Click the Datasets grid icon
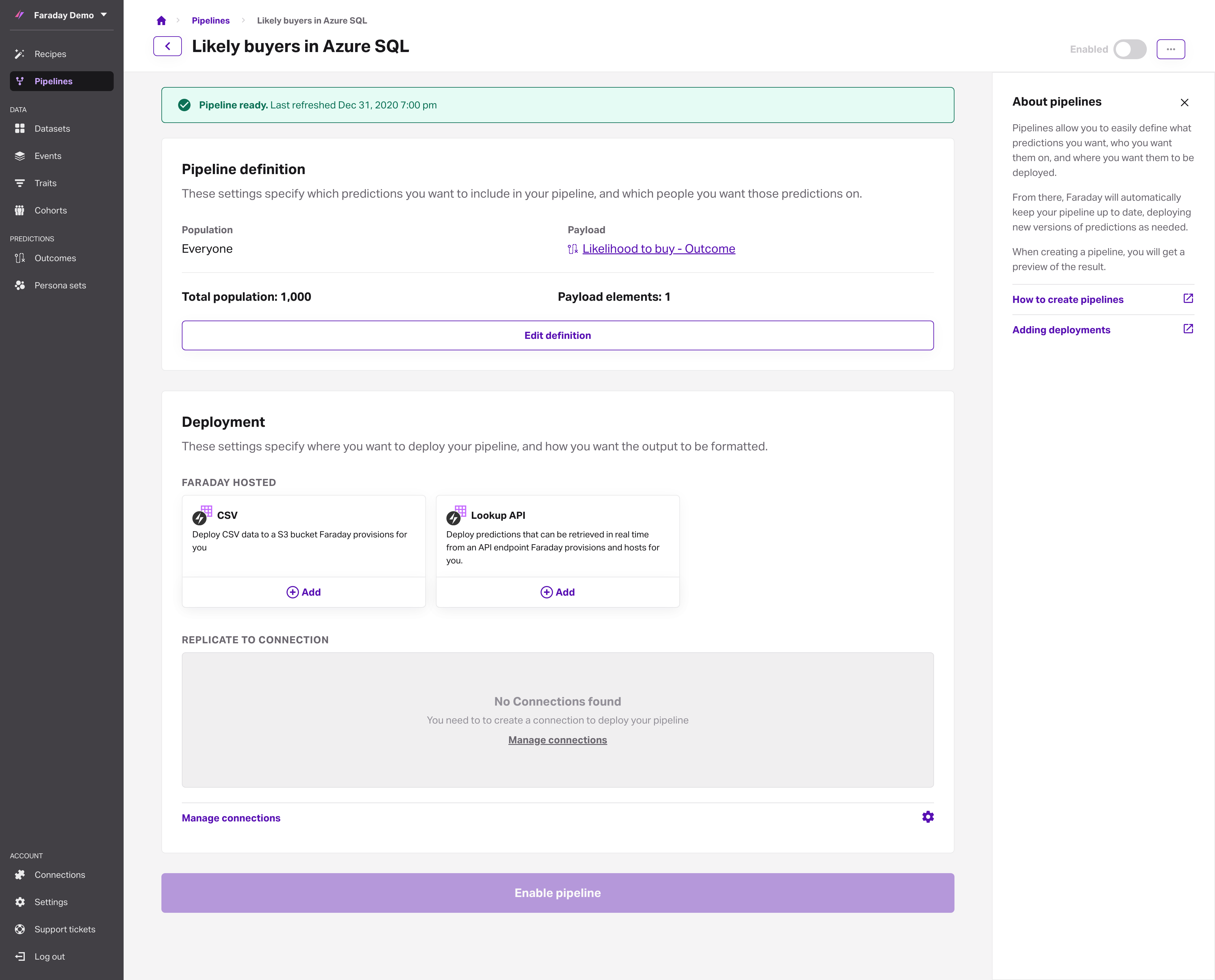Screen dimensions: 1215x980 (x=20, y=129)
